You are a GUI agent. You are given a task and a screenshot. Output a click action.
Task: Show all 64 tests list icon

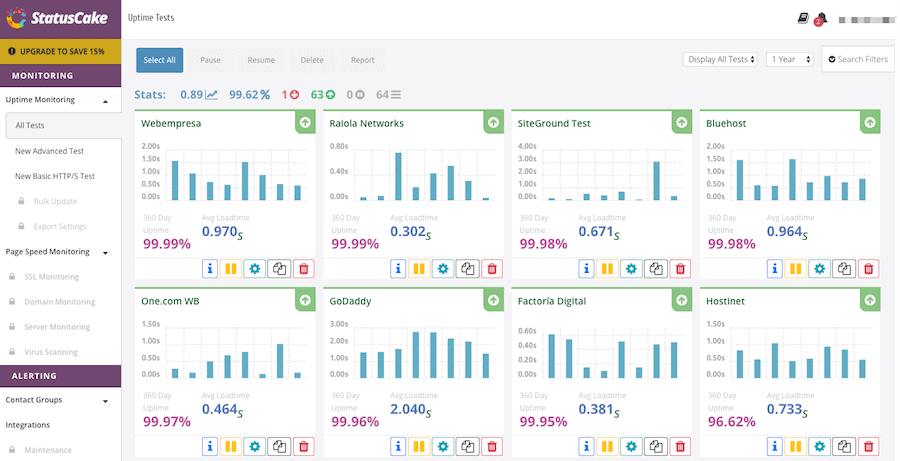[389, 95]
